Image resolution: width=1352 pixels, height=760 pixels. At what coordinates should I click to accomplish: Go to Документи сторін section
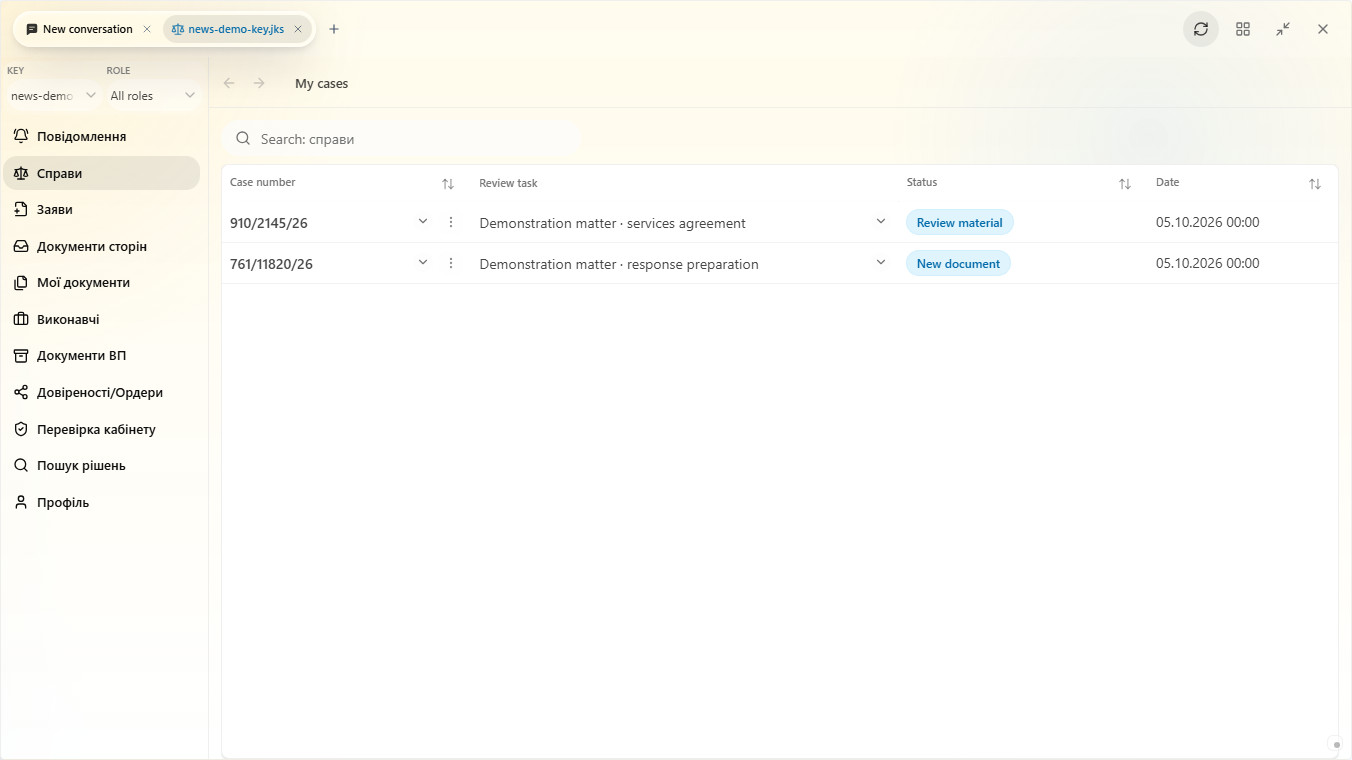coord(102,246)
